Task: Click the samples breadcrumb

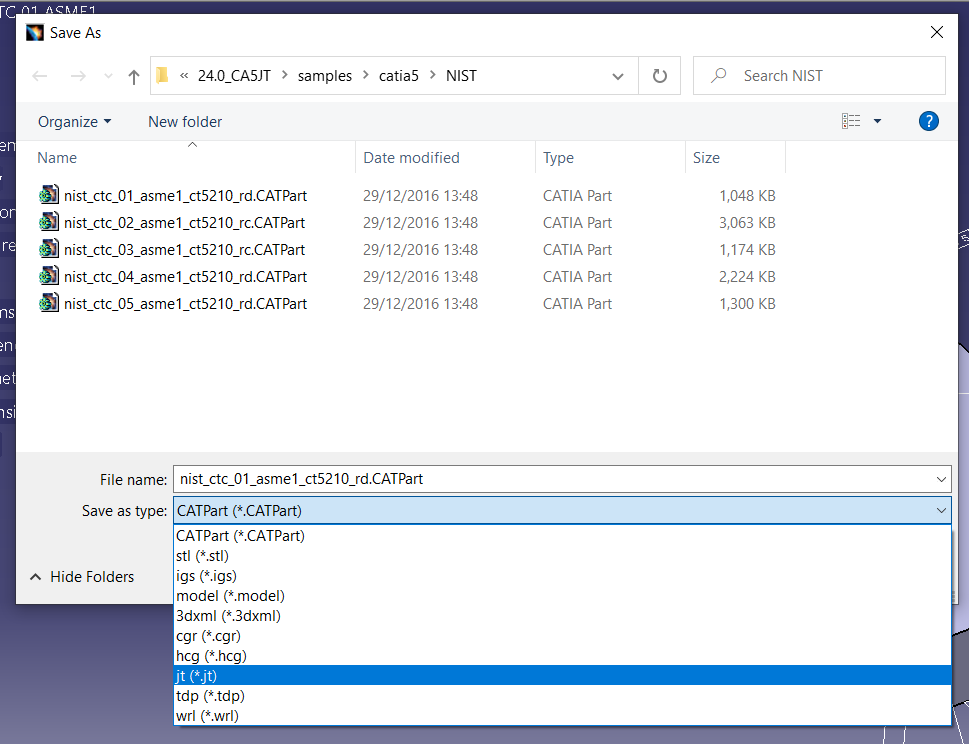Action: click(324, 75)
